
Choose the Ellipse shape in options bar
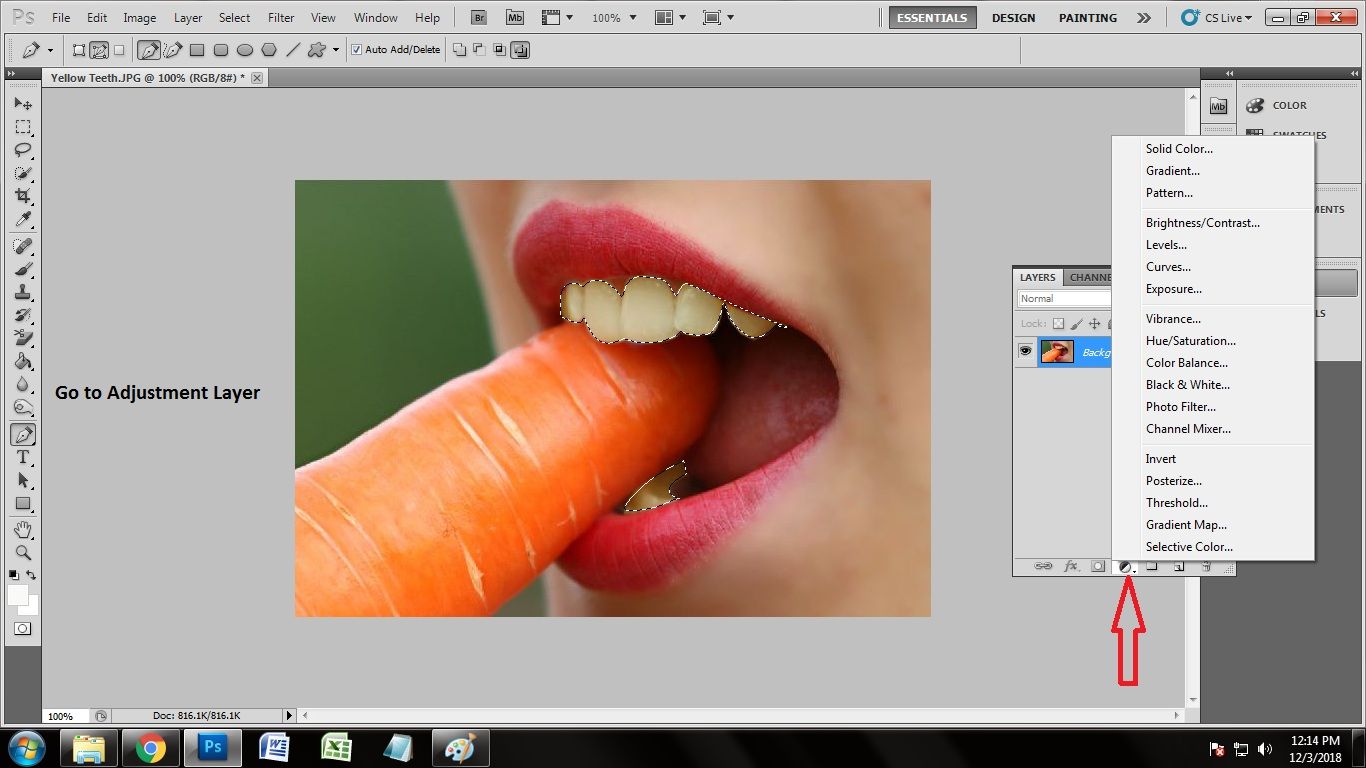[x=244, y=49]
